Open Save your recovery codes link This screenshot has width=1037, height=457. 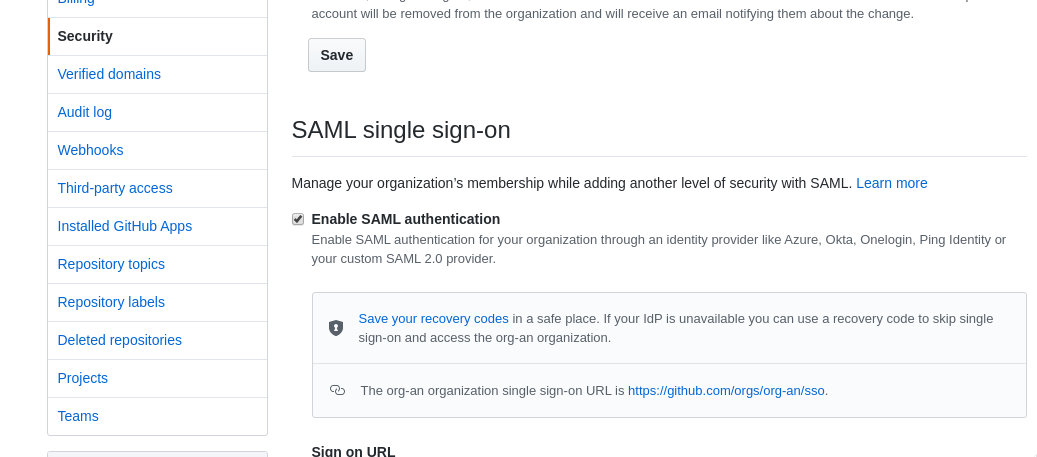click(x=433, y=319)
